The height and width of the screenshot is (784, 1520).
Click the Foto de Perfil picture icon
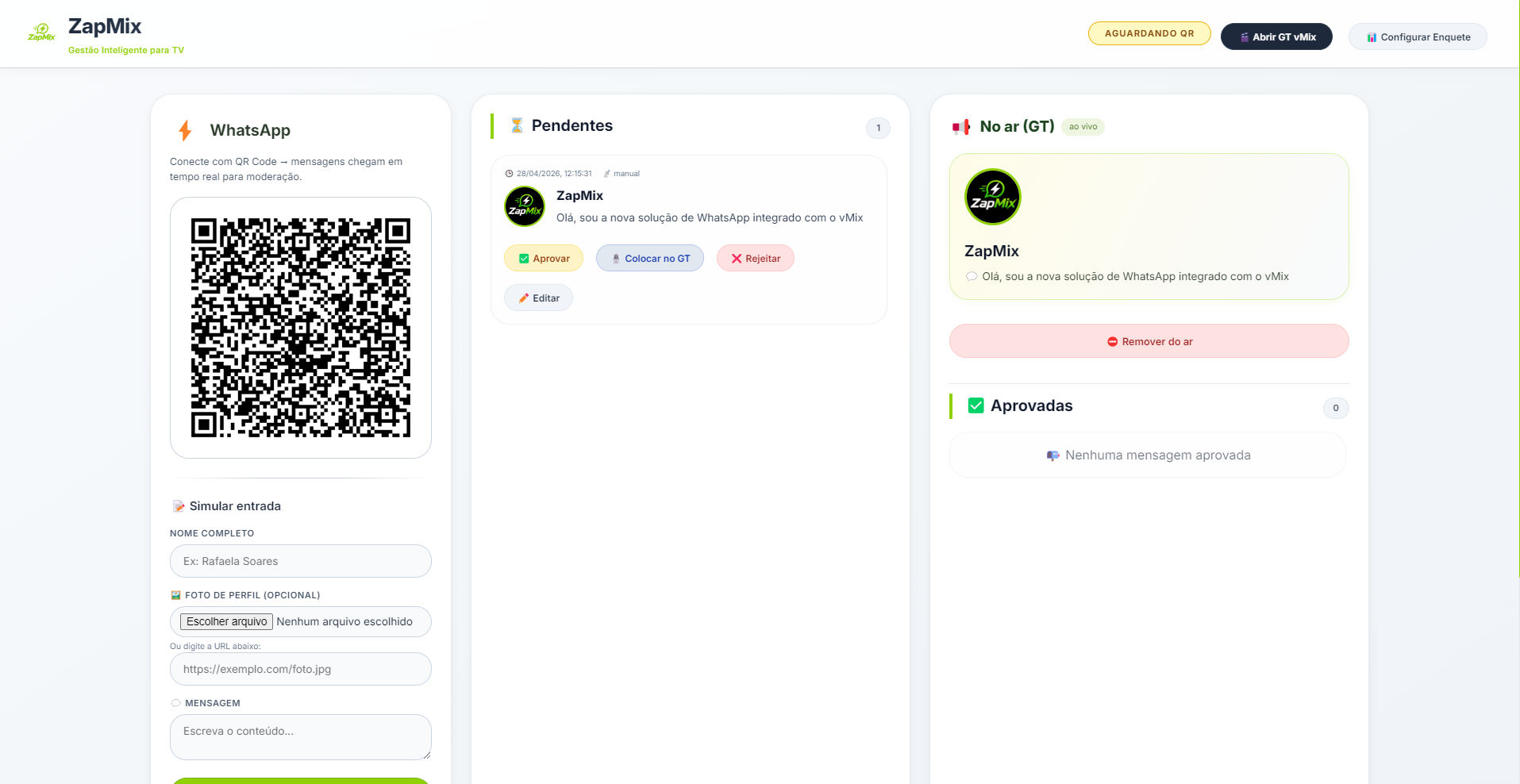[175, 595]
